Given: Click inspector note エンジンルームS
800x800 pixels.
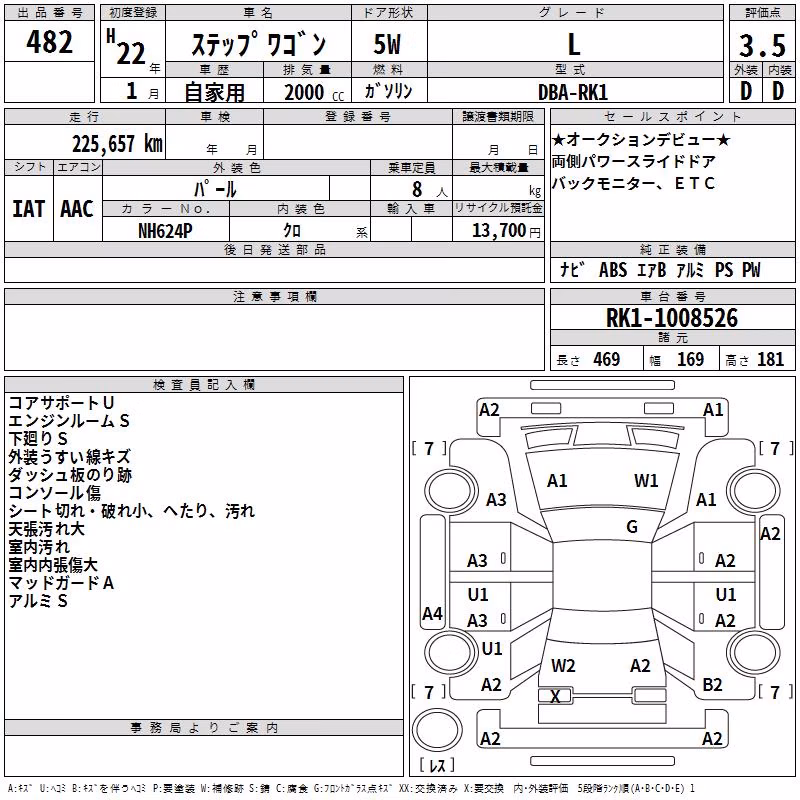Looking at the screenshot, I should pyautogui.click(x=69, y=421).
